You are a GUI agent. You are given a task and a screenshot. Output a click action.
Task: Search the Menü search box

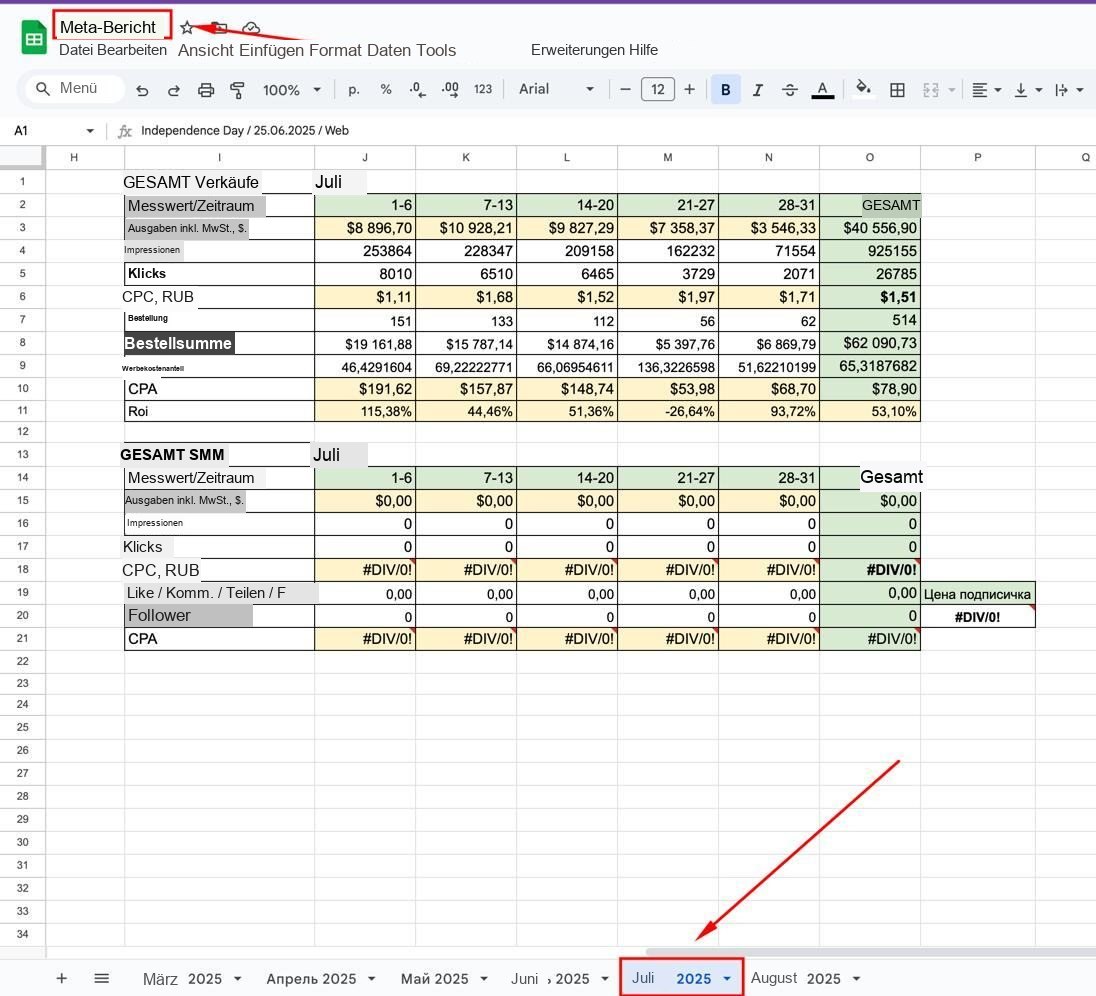[75, 89]
